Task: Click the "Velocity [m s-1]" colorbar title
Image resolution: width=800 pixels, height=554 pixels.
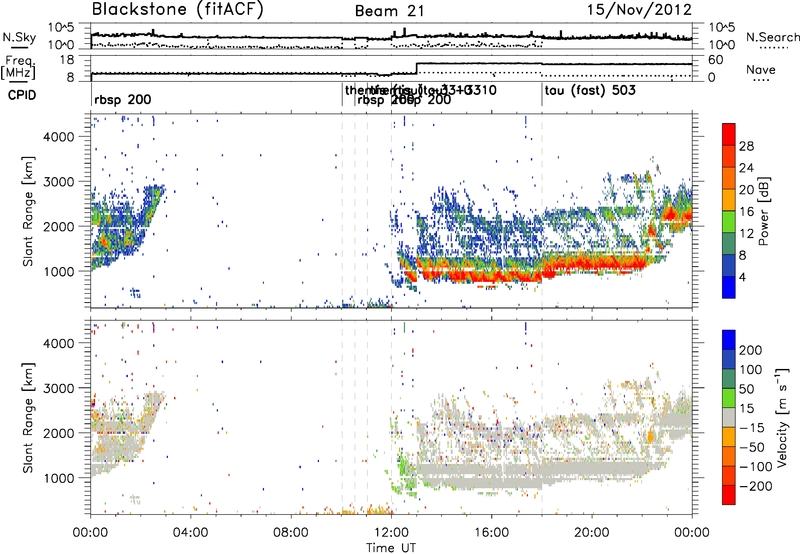Action: [782, 417]
